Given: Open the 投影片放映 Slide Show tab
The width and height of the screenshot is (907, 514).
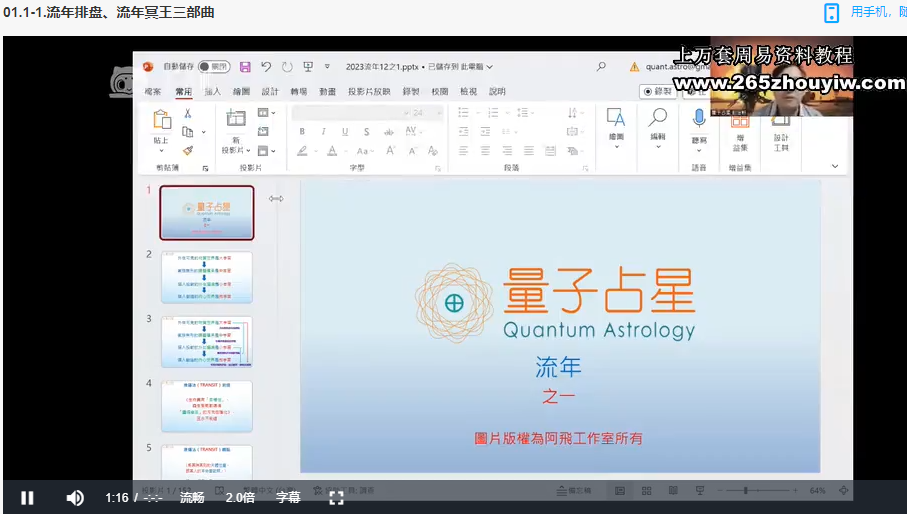Looking at the screenshot, I should 369,91.
